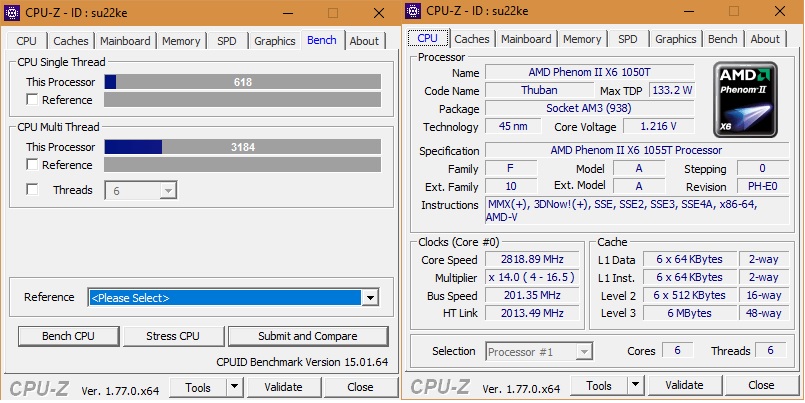Open the Processor #1 selection dropdown

pyautogui.click(x=539, y=352)
